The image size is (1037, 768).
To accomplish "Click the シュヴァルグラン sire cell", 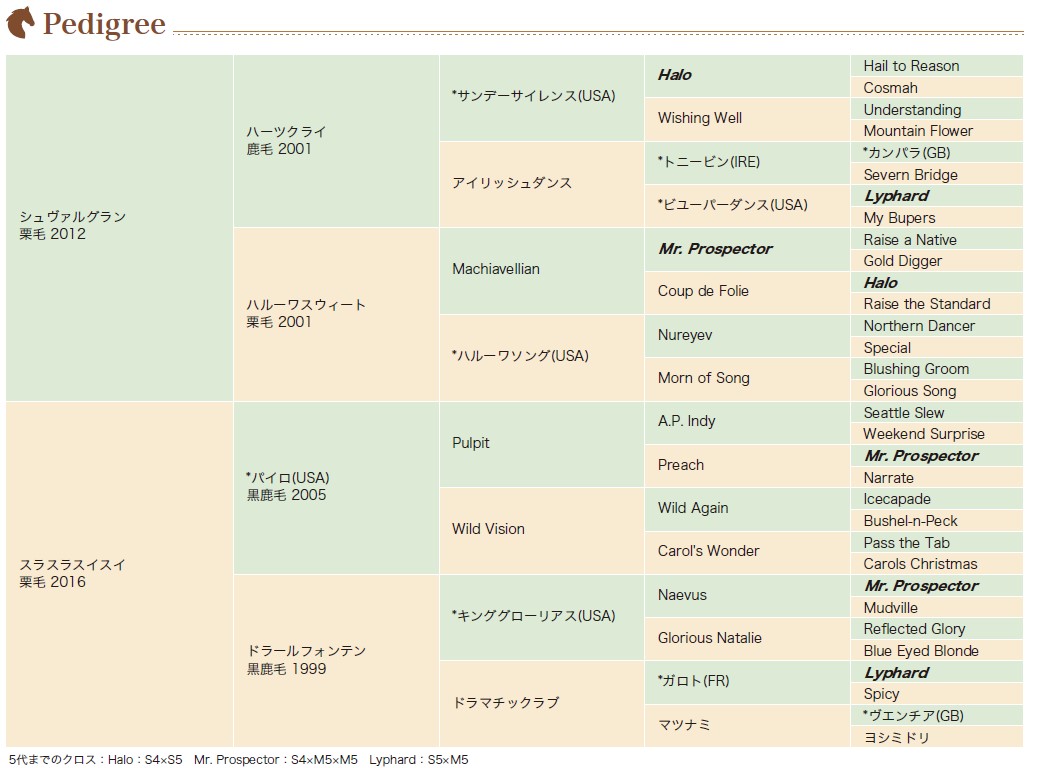I will 120,228.
